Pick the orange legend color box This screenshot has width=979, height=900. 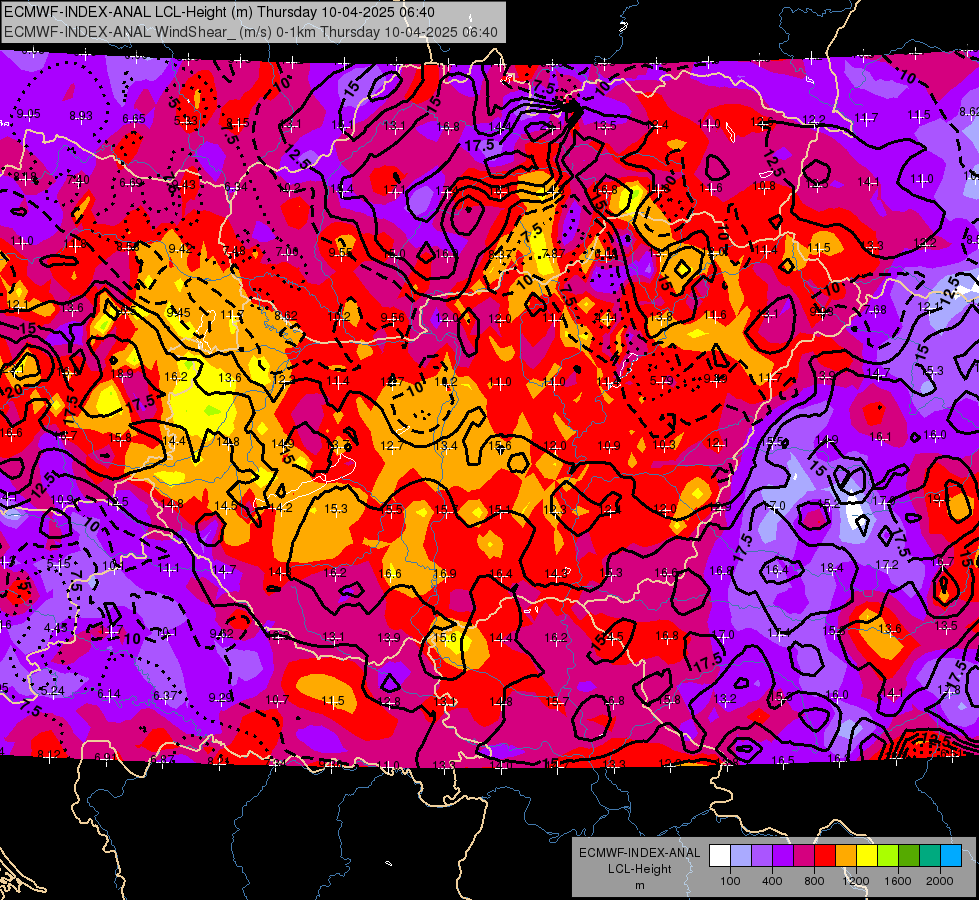846,856
